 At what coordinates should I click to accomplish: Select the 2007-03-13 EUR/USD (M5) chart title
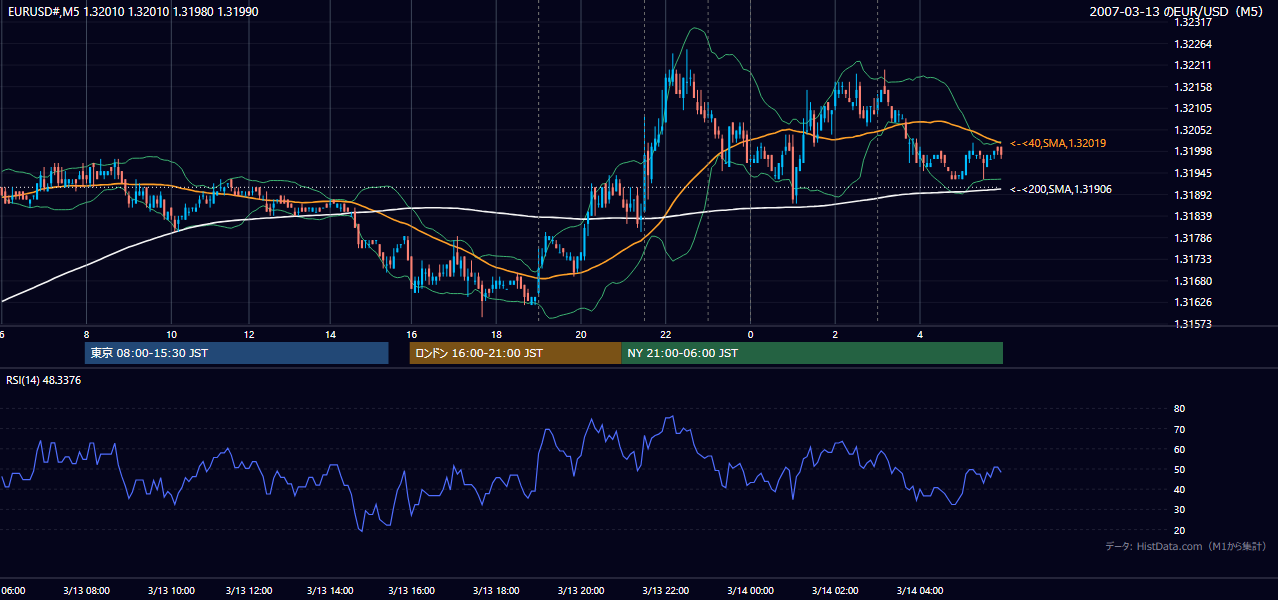[1177, 11]
